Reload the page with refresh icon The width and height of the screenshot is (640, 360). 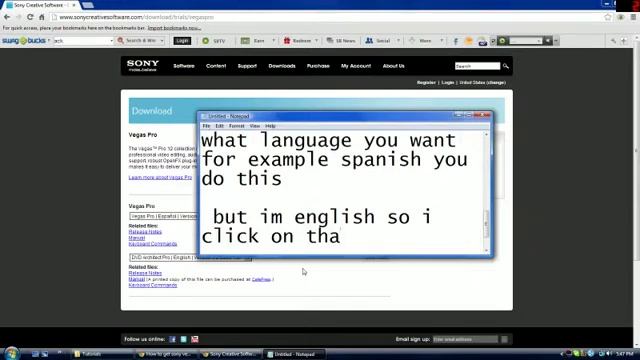pos(30,17)
